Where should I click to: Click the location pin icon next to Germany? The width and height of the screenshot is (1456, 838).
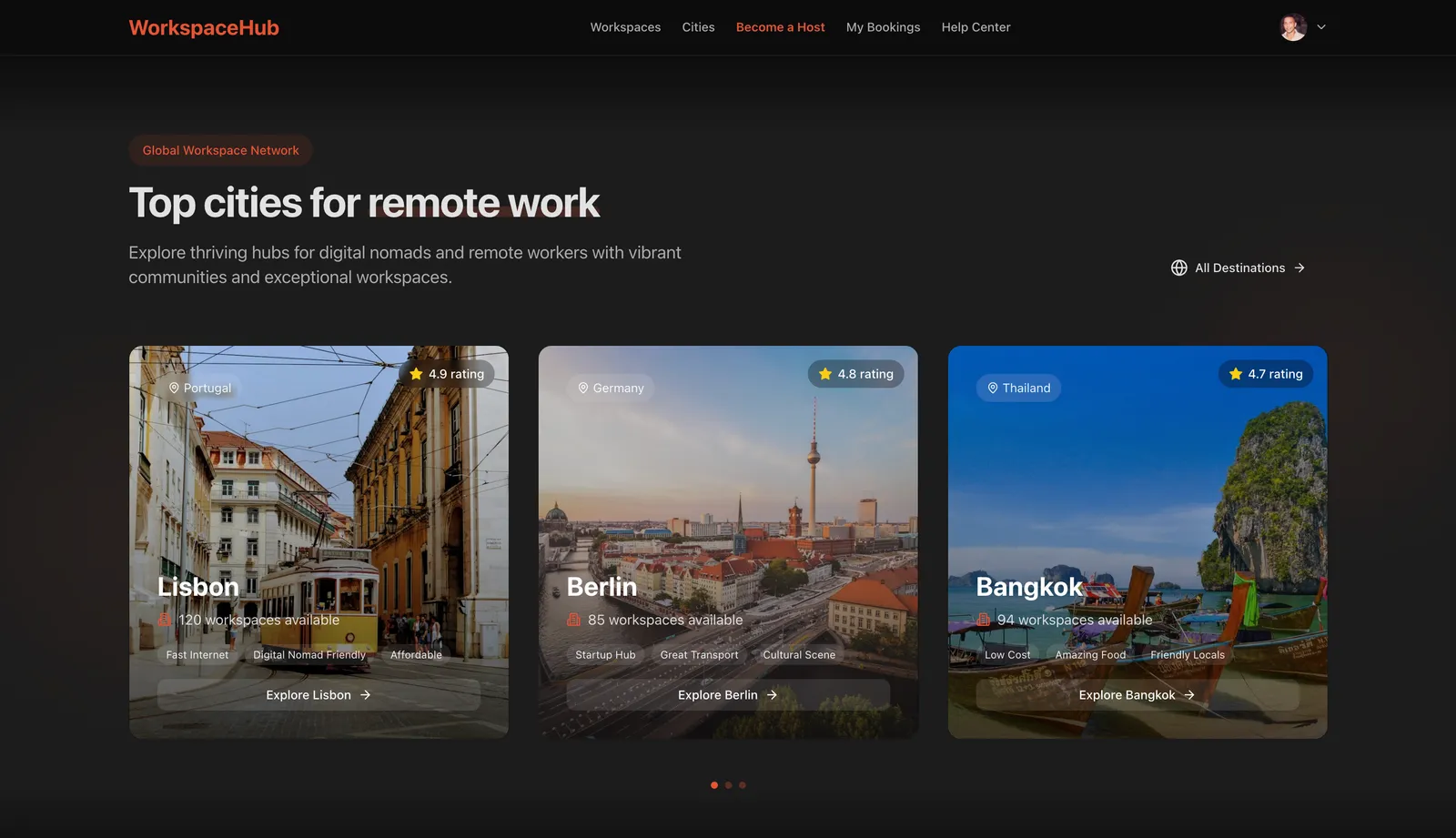point(582,388)
